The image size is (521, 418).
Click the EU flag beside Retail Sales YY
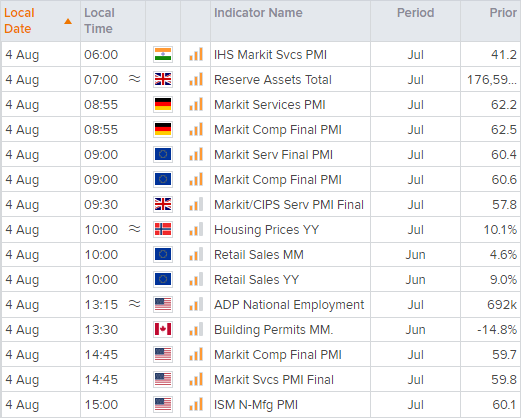click(163, 279)
